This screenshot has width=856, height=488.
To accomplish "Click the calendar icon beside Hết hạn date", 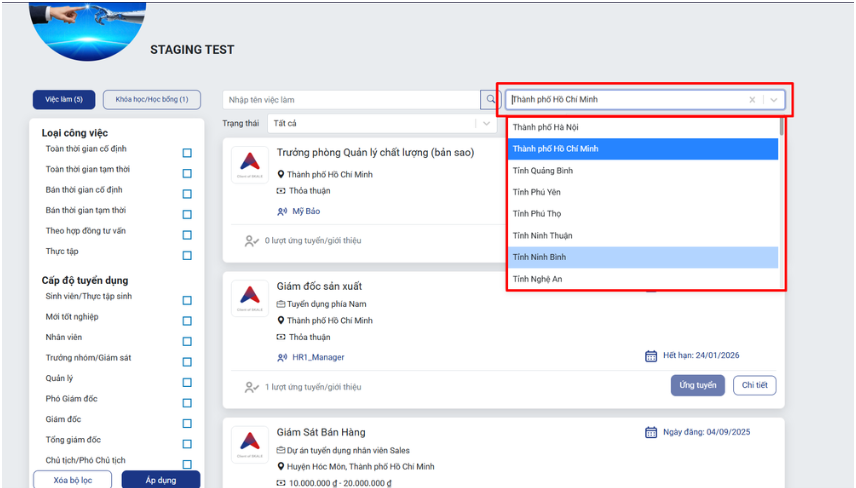I will (651, 355).
